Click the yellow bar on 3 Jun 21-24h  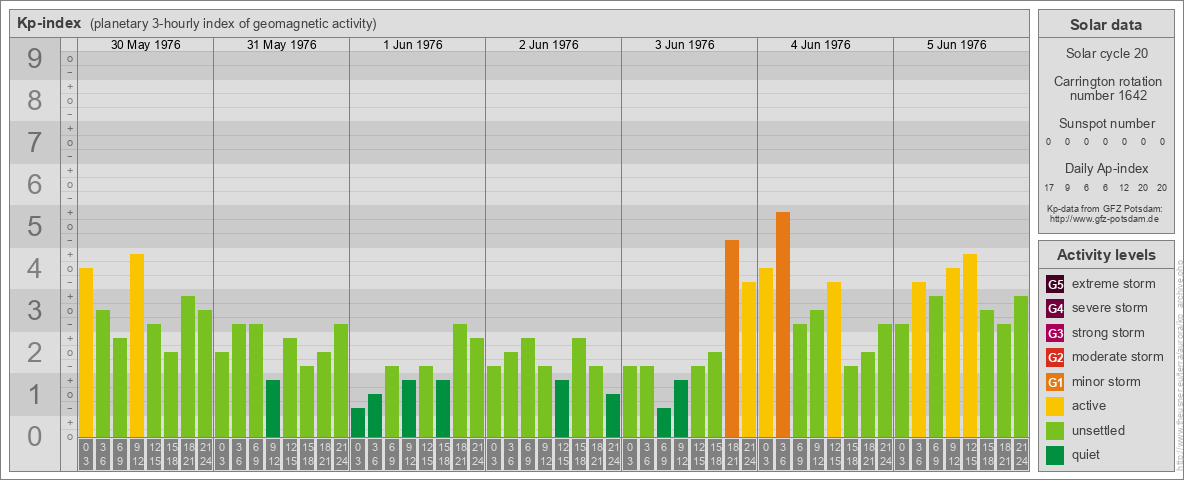pyautogui.click(x=749, y=359)
